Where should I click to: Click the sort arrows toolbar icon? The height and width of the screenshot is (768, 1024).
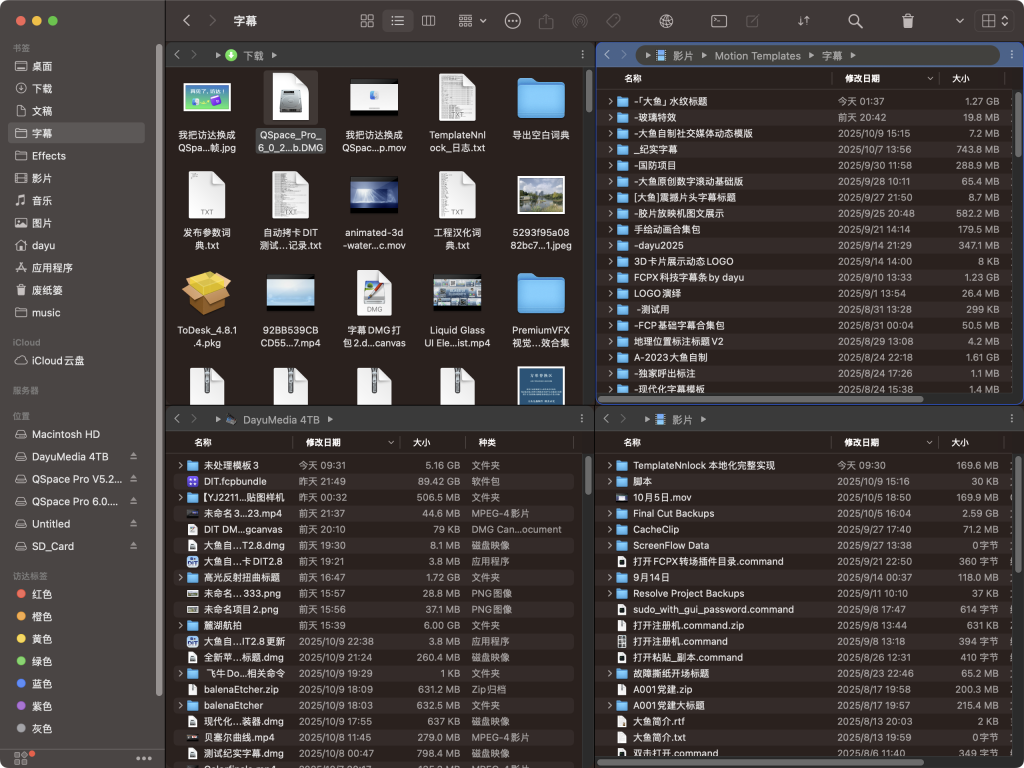[803, 21]
